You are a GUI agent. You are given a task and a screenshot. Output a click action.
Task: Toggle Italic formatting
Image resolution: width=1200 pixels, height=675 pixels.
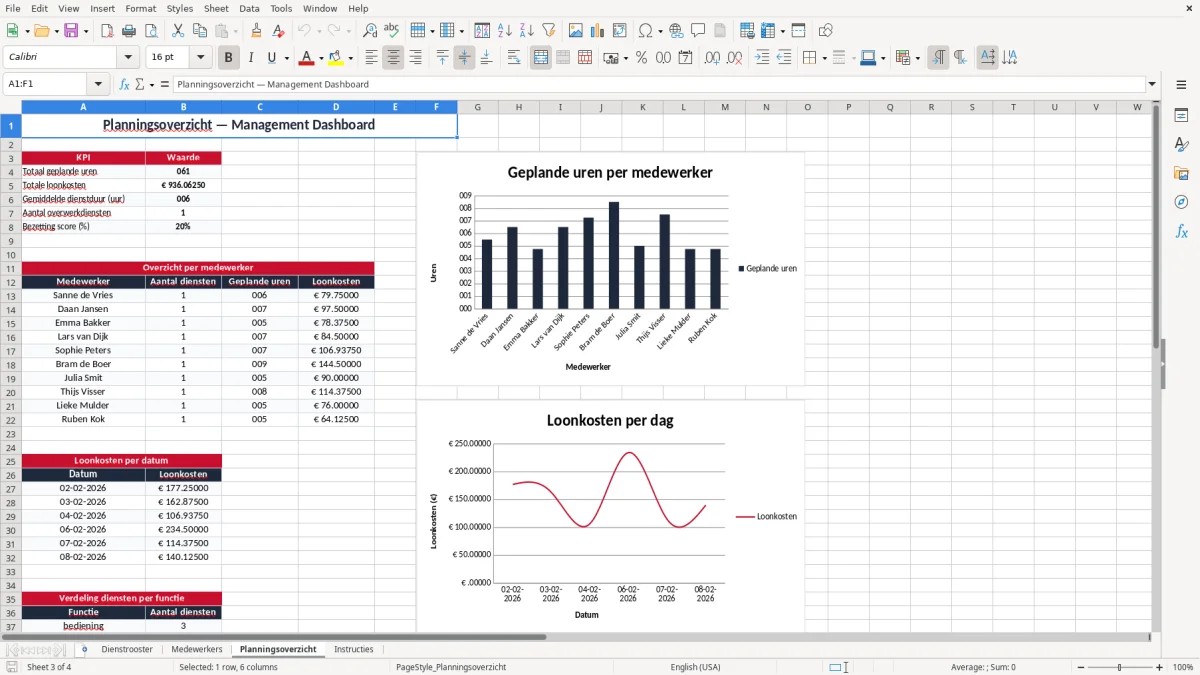[251, 58]
